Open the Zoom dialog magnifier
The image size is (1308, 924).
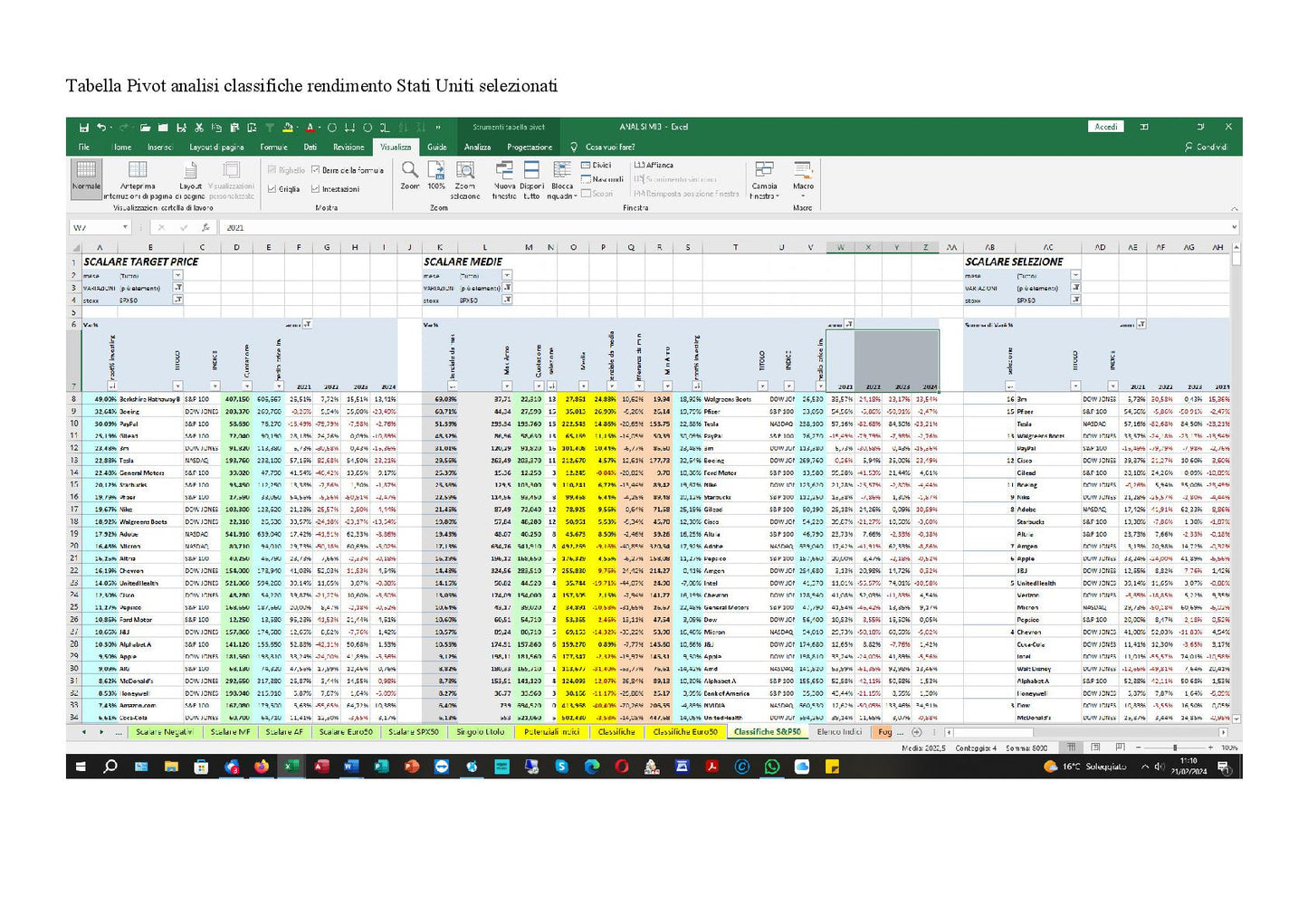(x=410, y=175)
